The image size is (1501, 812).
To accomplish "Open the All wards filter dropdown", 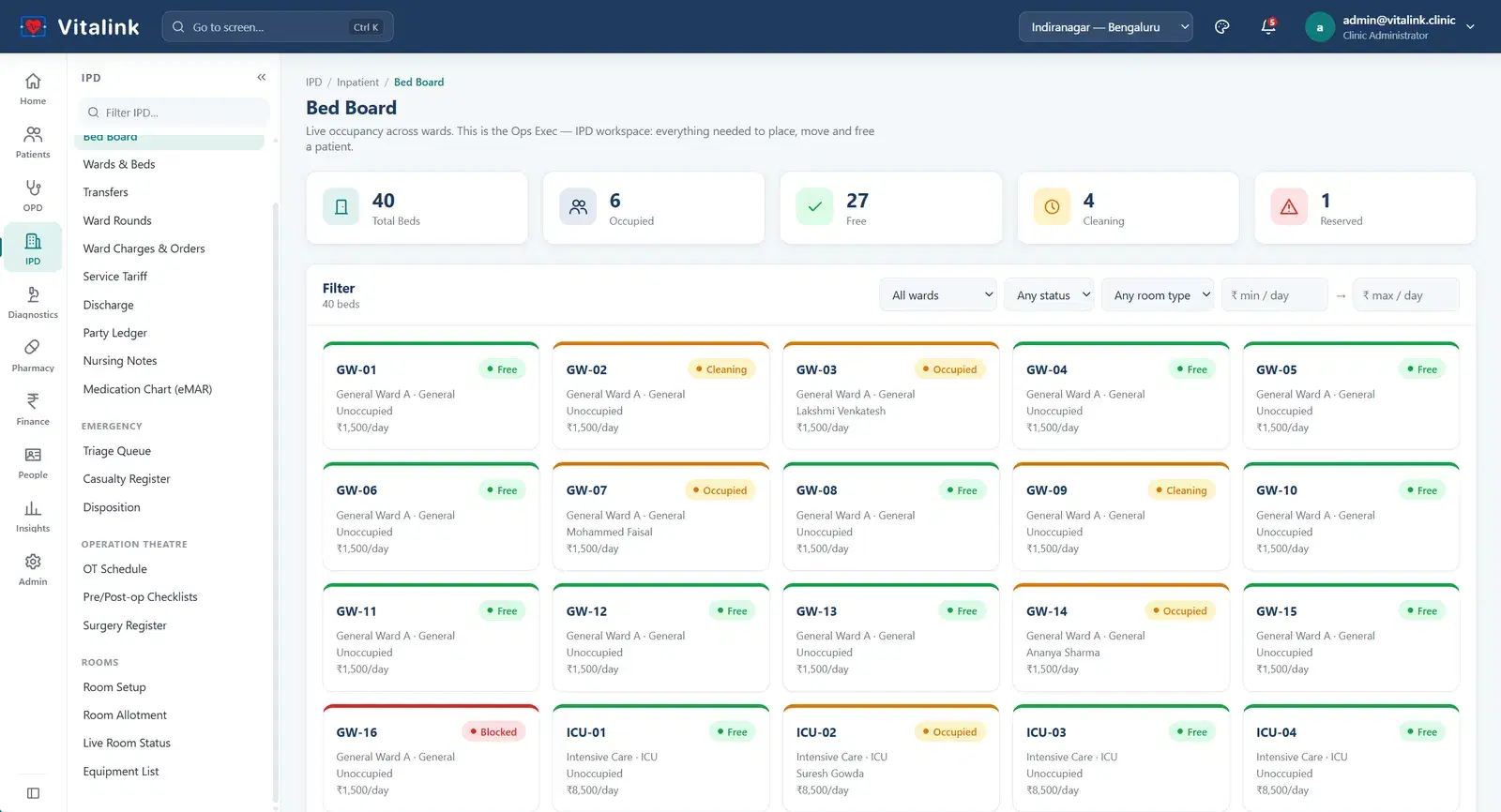I will [x=938, y=295].
